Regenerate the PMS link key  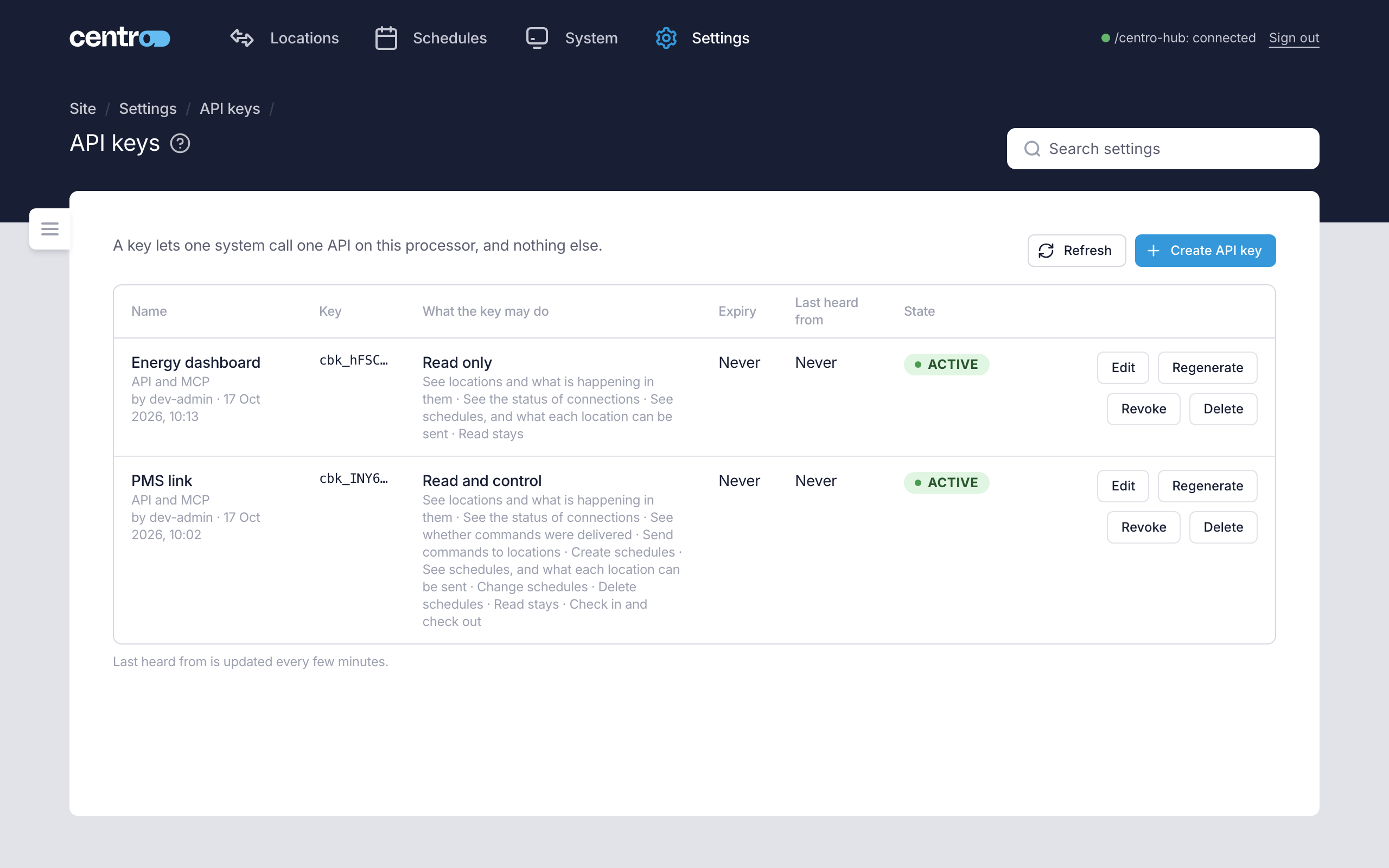(1207, 486)
